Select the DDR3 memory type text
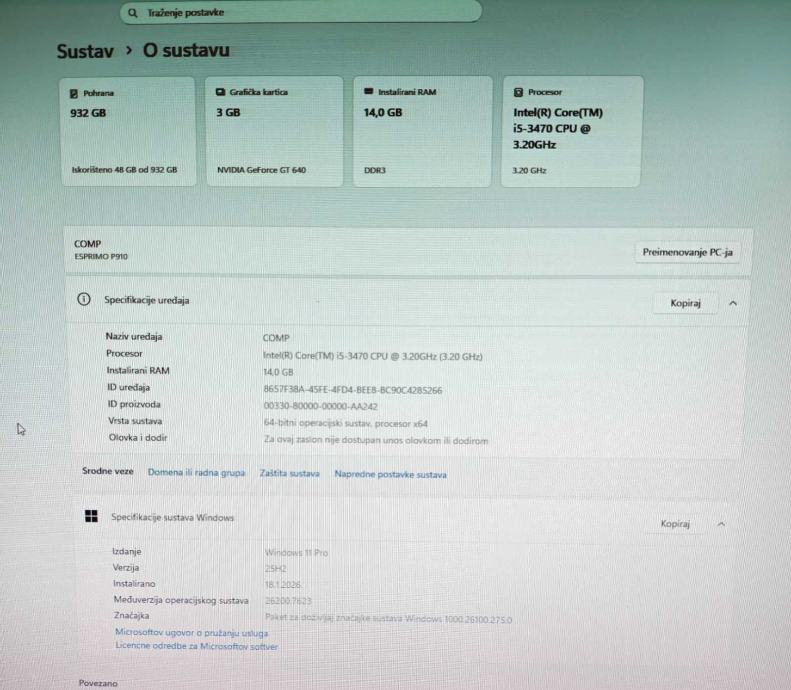Screen dimensions: 791x690 point(374,170)
